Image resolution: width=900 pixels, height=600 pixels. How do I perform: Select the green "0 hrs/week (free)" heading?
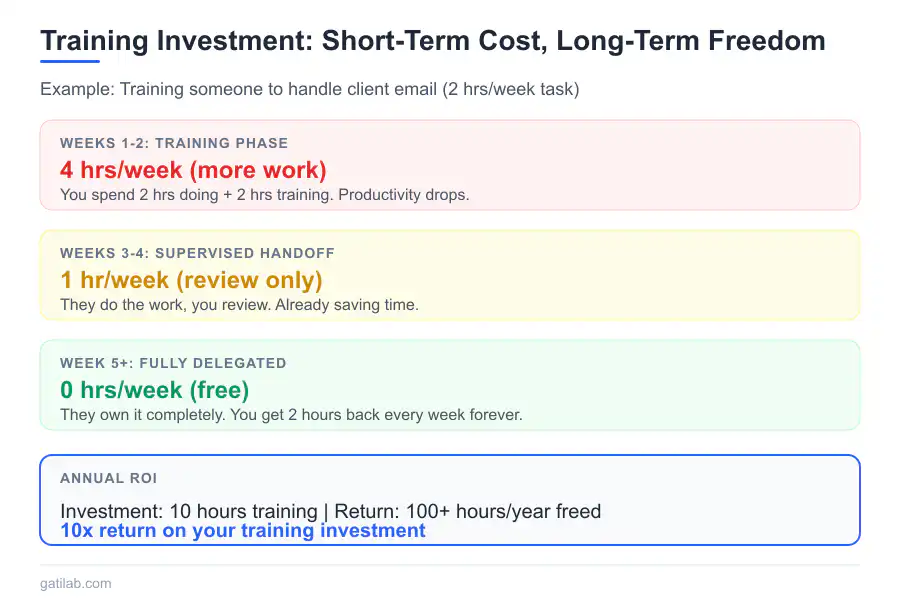154,390
